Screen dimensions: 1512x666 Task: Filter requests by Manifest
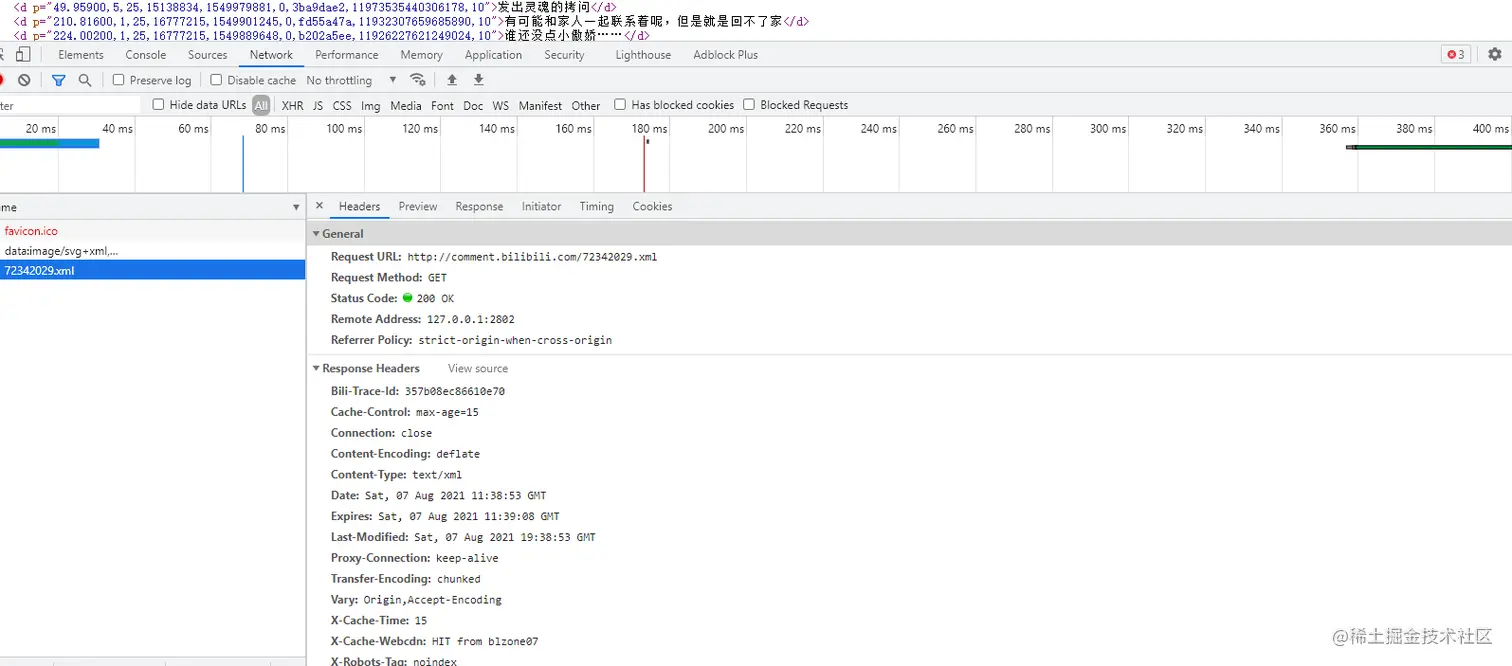click(540, 105)
